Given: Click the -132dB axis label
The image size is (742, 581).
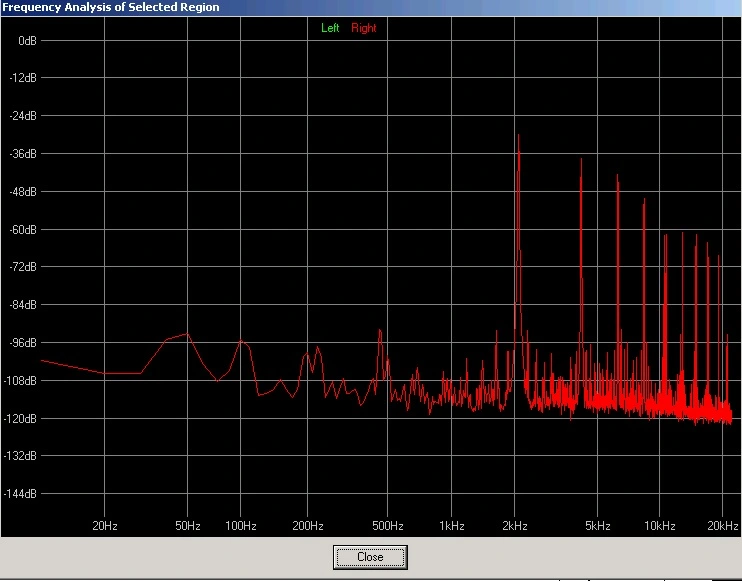Looking at the screenshot, I should click(x=20, y=456).
